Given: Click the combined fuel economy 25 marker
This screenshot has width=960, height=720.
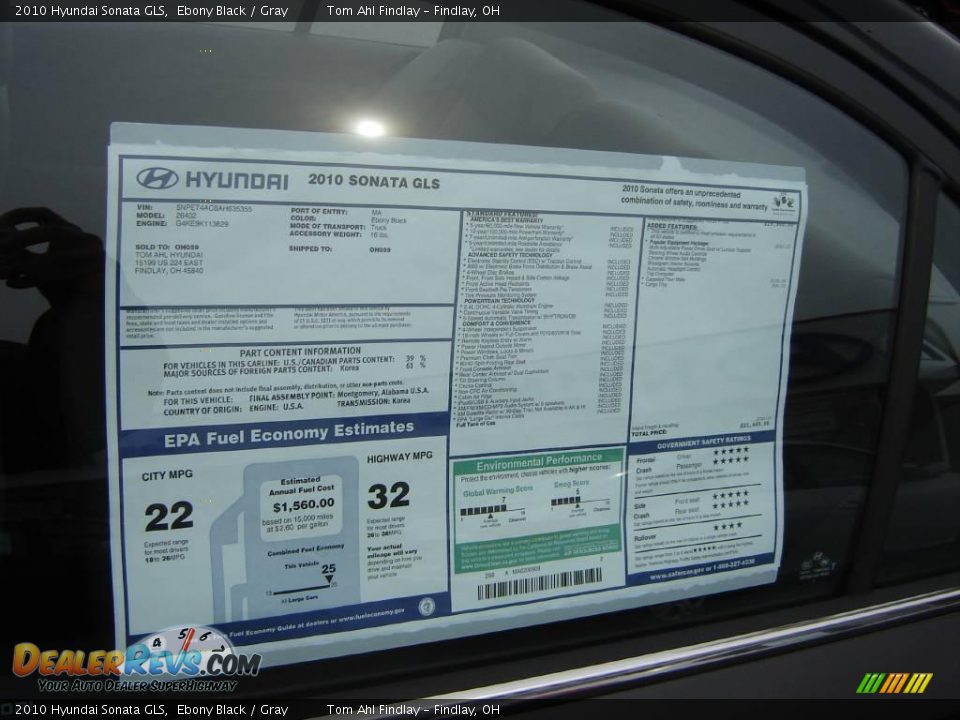Looking at the screenshot, I should coord(329,572).
